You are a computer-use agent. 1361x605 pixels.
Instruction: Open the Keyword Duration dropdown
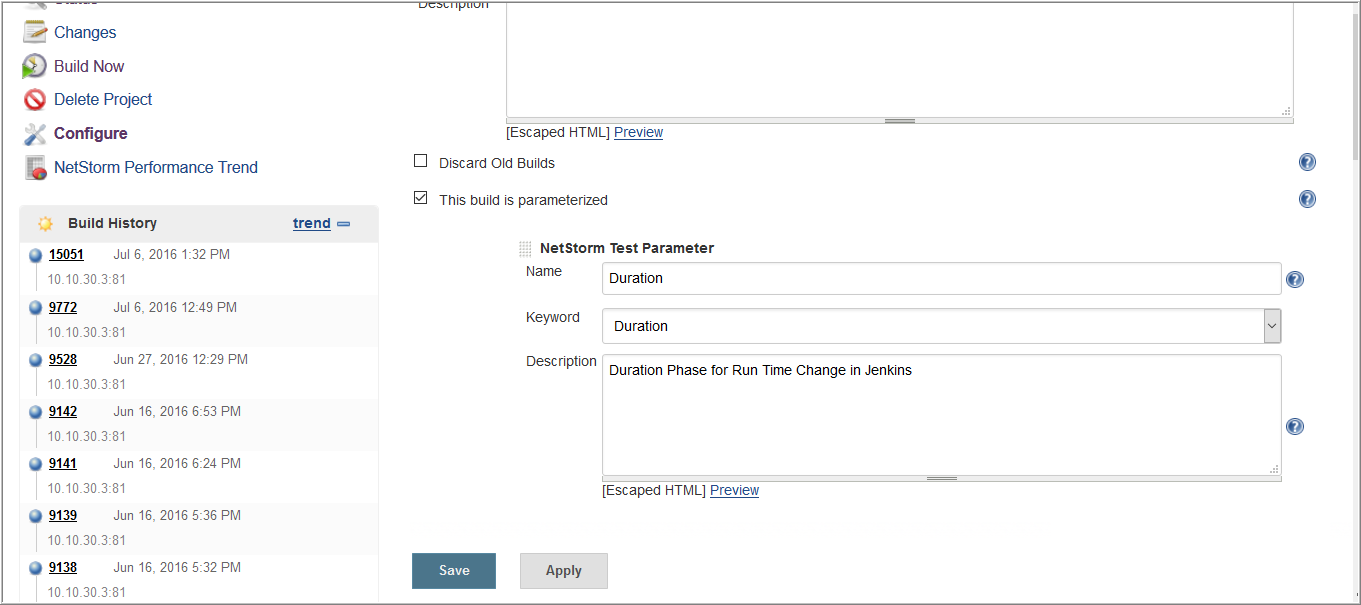point(941,326)
